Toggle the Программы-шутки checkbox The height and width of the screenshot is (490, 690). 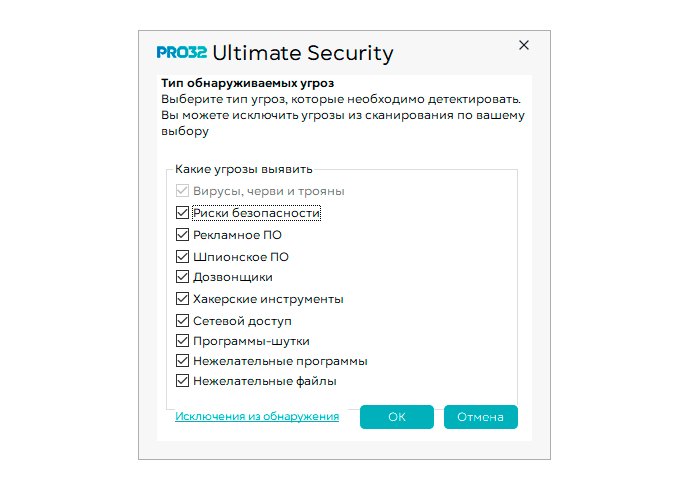point(182,341)
